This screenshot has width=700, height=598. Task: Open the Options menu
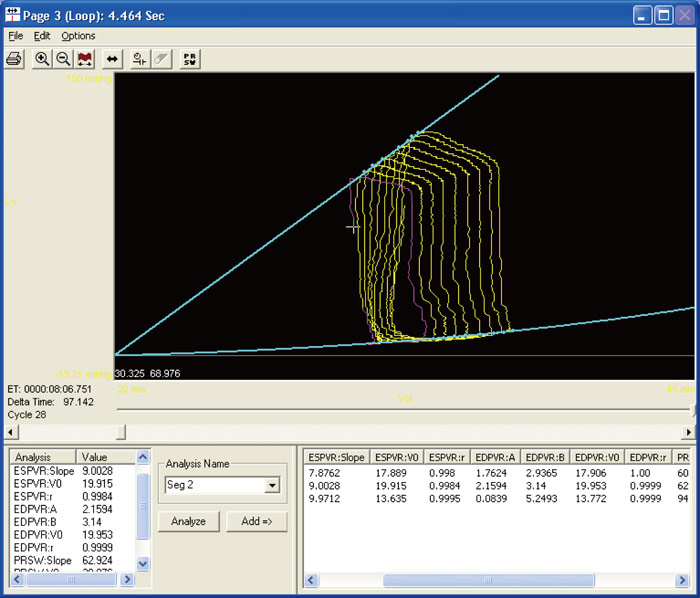point(78,36)
